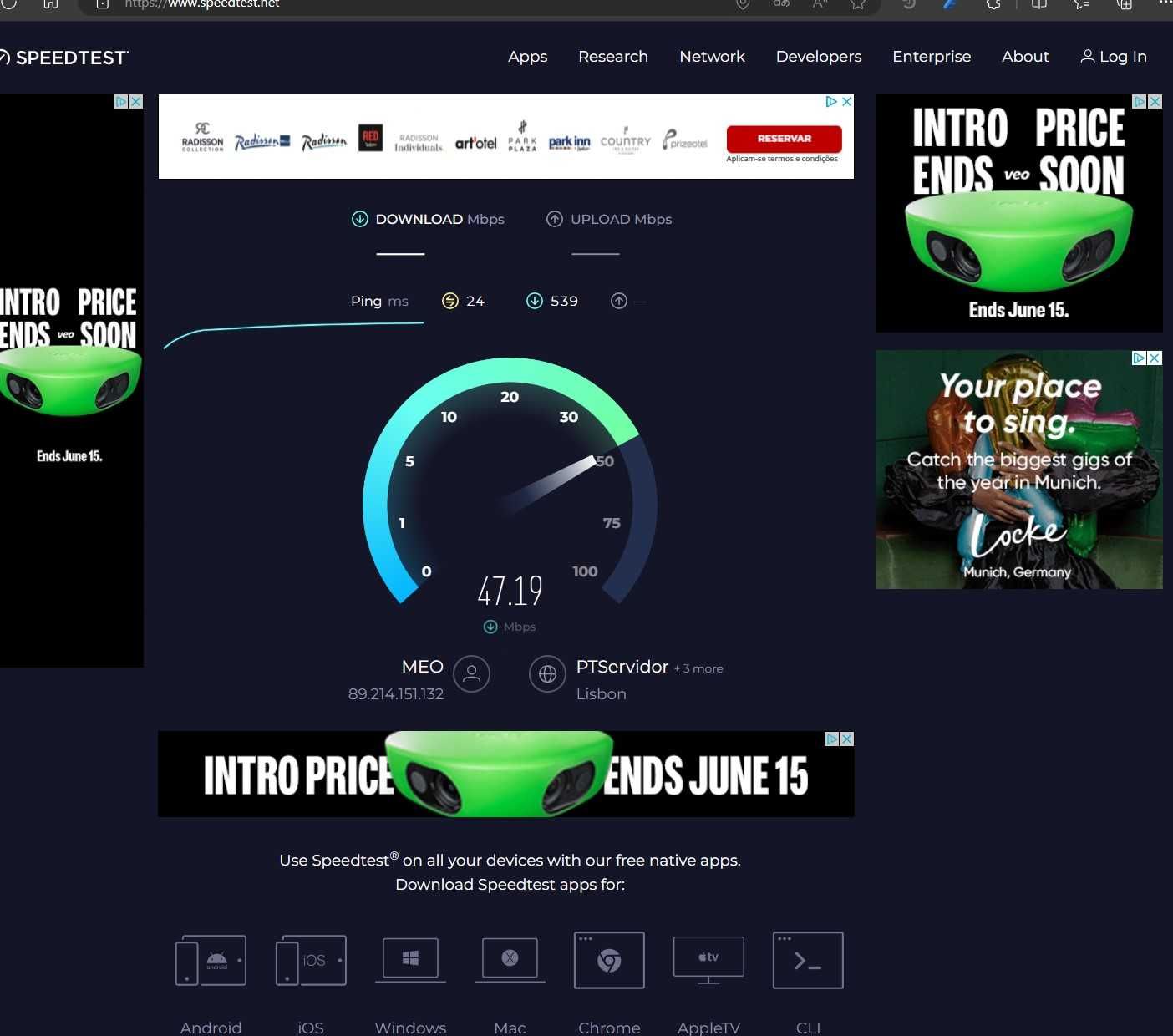Open the About menu
The image size is (1173, 1036).
click(x=1025, y=57)
